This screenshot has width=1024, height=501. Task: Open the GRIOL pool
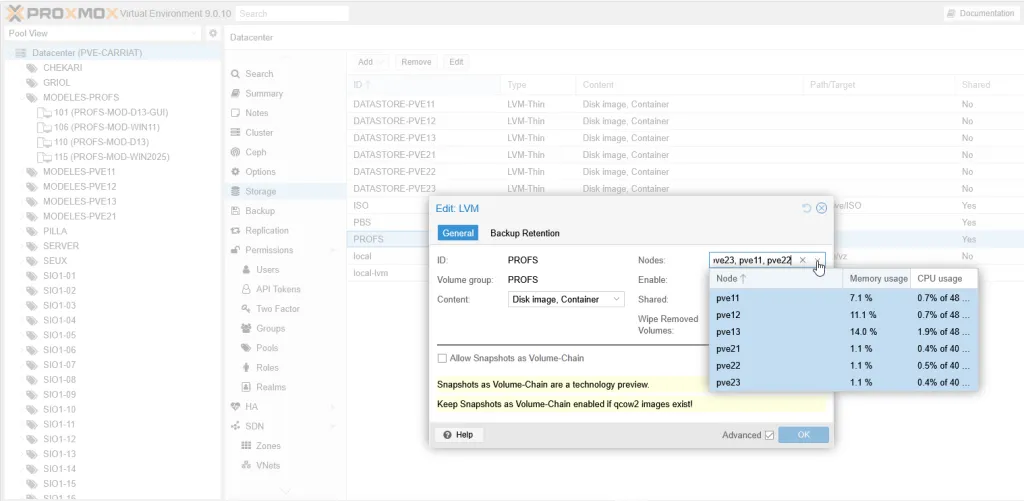coord(57,83)
